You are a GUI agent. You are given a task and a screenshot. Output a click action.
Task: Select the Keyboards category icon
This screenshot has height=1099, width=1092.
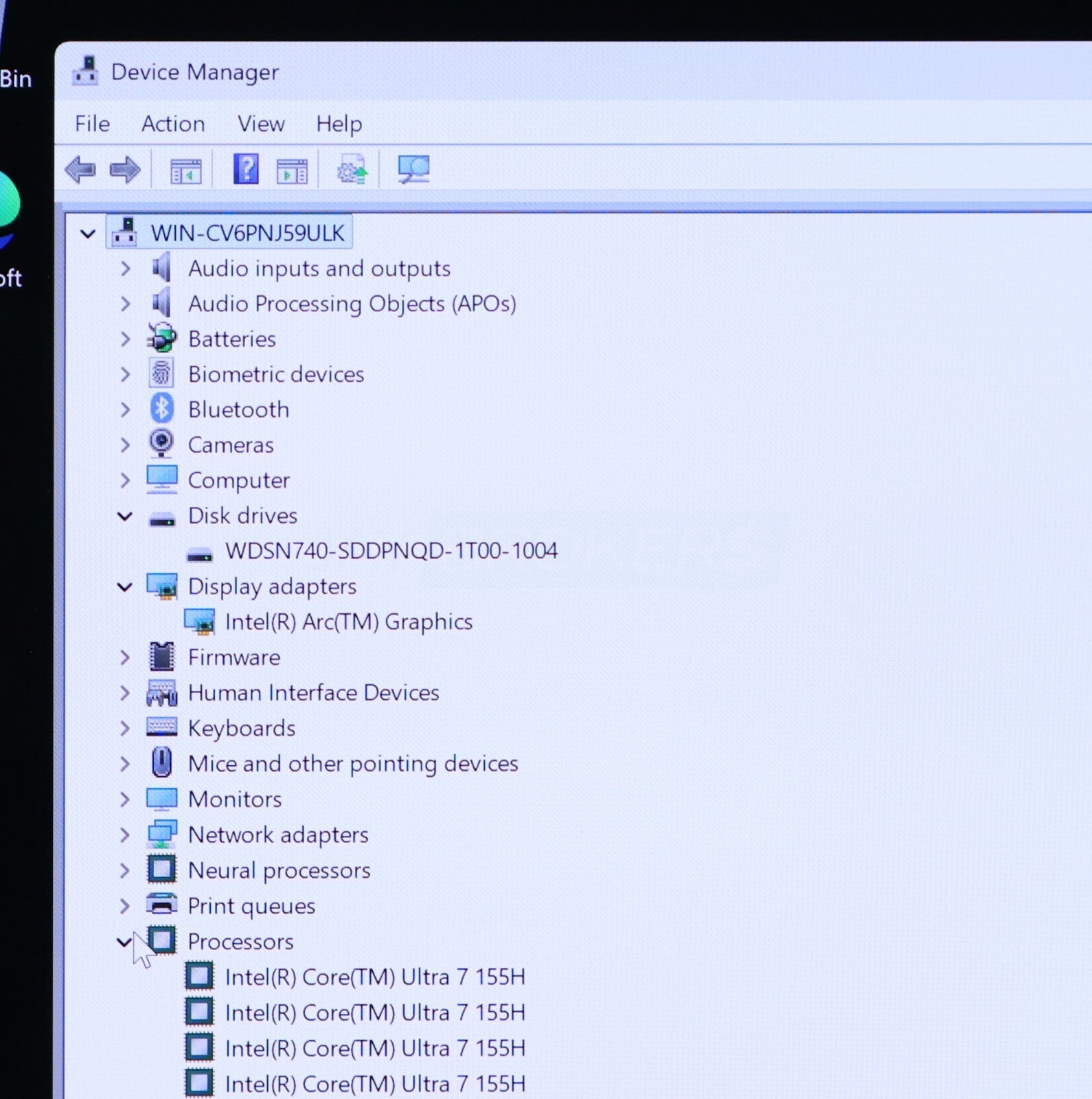coord(162,727)
